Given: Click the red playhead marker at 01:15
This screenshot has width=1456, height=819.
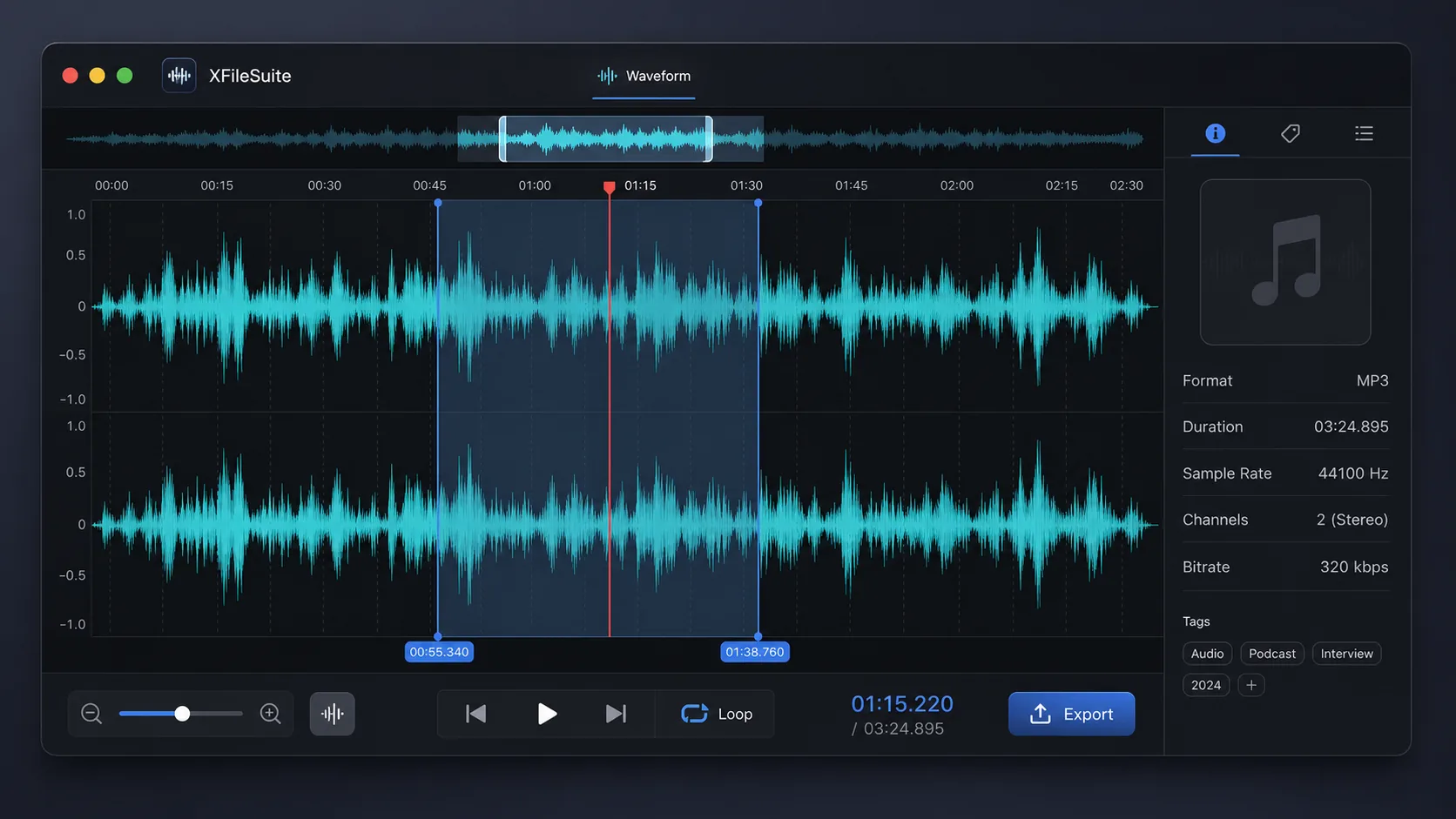Looking at the screenshot, I should [610, 187].
